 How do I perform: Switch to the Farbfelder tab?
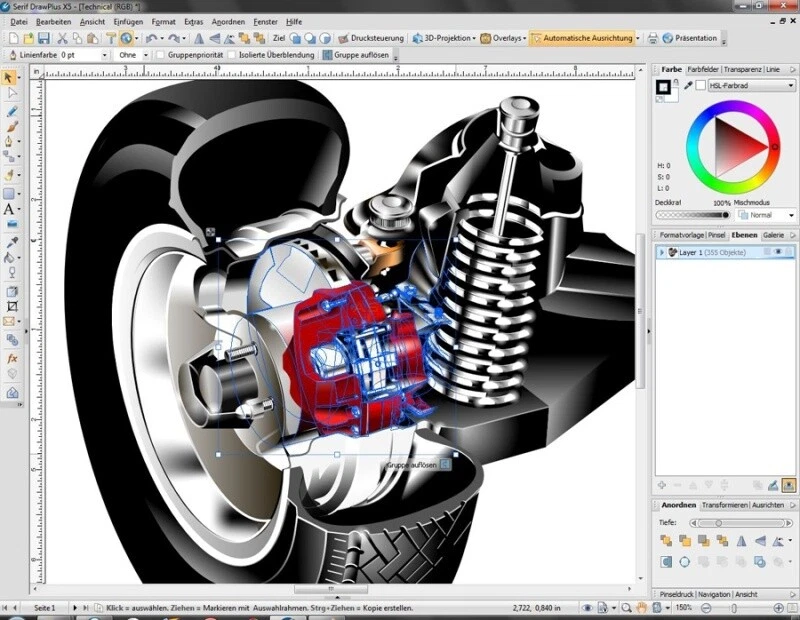coord(703,69)
